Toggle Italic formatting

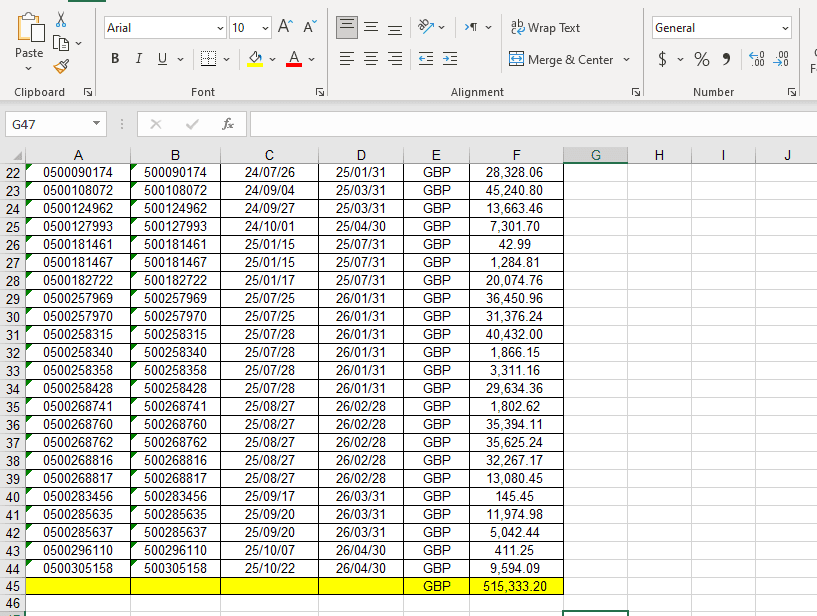139,59
